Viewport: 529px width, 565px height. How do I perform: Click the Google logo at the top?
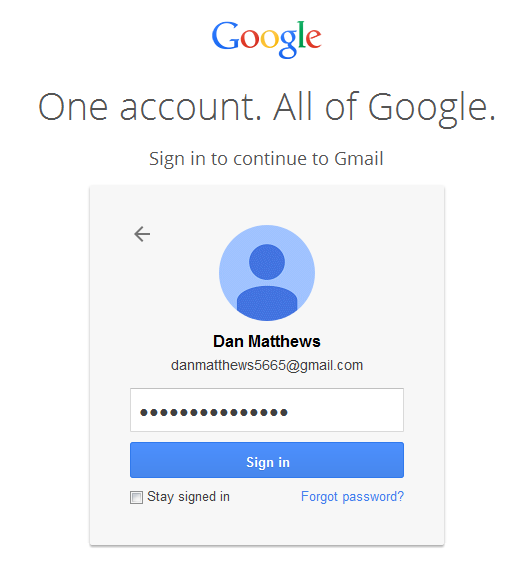click(x=266, y=40)
